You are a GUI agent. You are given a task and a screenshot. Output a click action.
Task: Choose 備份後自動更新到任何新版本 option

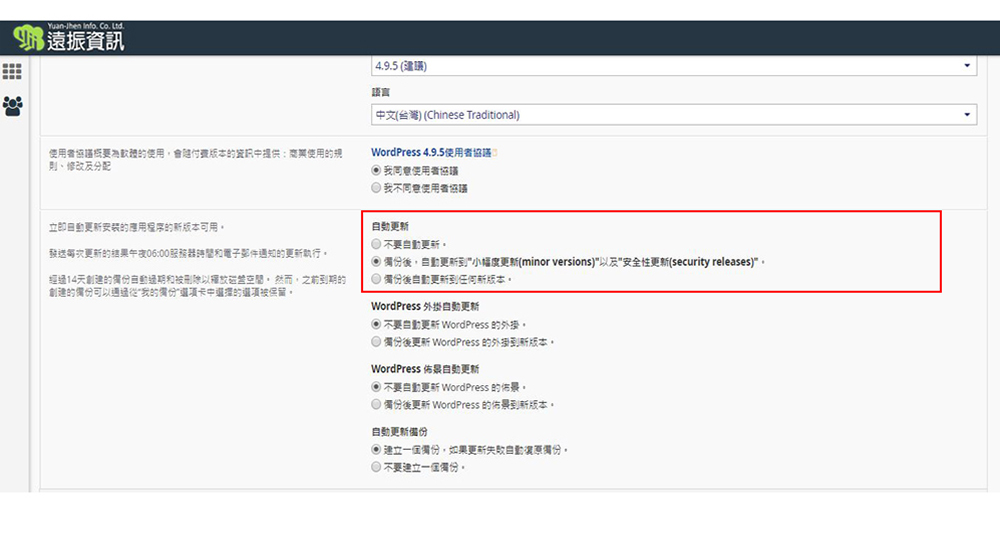point(376,279)
